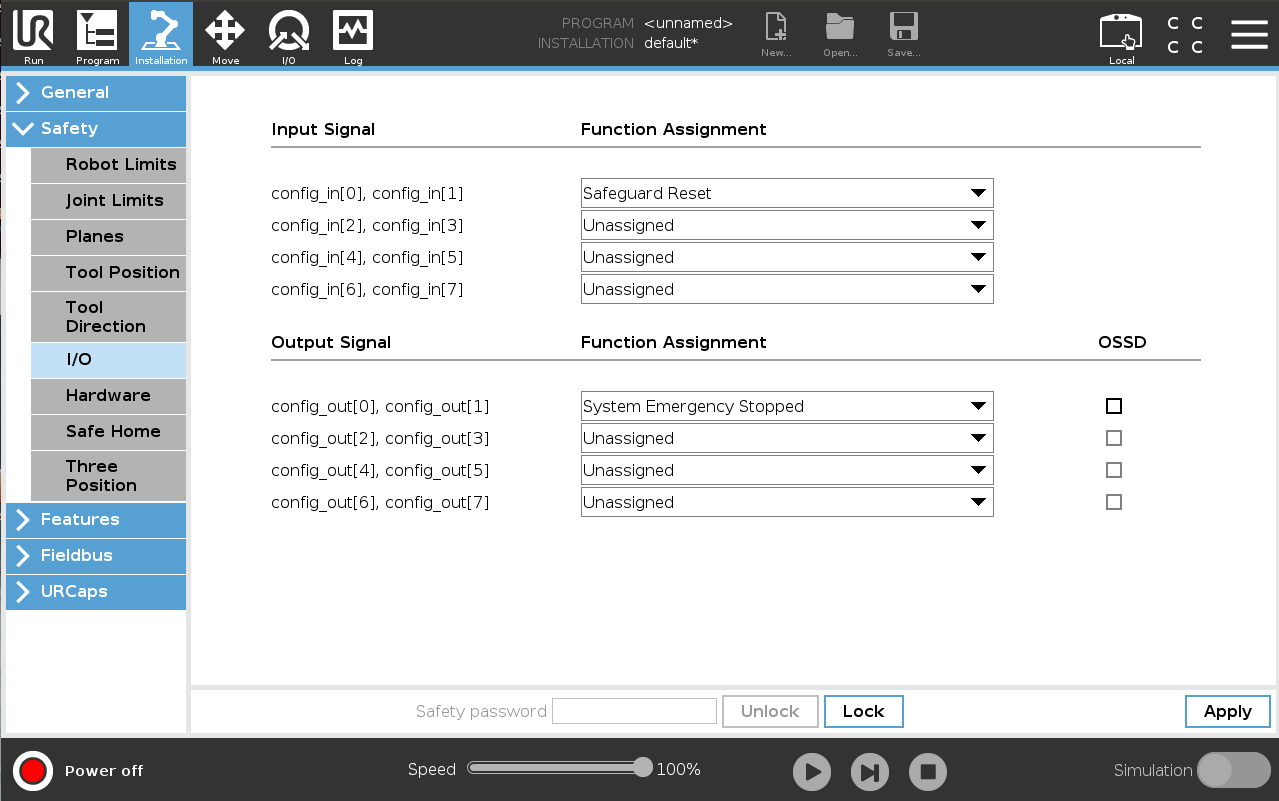
Task: Apply the safety configuration
Action: (1227, 711)
